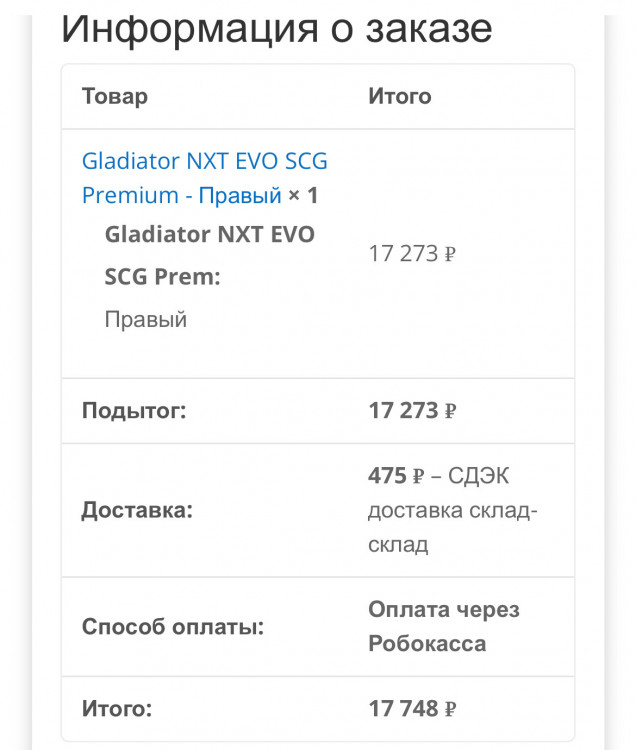The width and height of the screenshot is (636, 750).
Task: Click the 'Итого' column header at the top
Action: click(399, 97)
